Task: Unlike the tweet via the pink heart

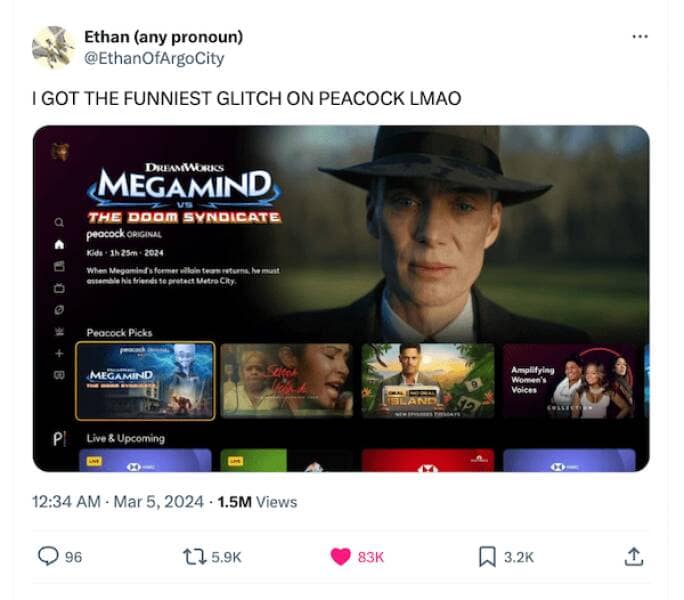Action: tap(340, 557)
